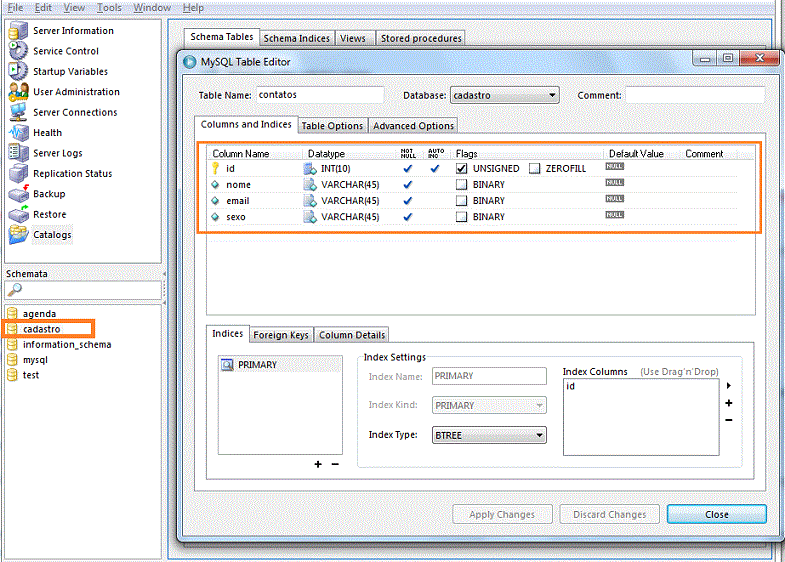Click the Table Name input field
Viewport: 785px width, 562px height.
coord(319,96)
